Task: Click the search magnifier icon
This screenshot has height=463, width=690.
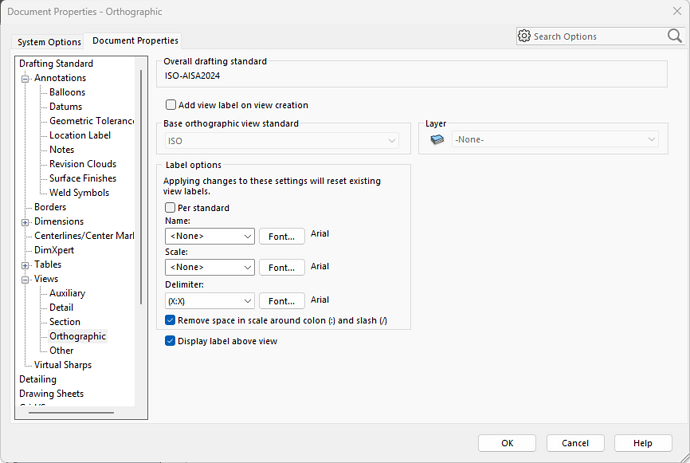Action: (674, 36)
